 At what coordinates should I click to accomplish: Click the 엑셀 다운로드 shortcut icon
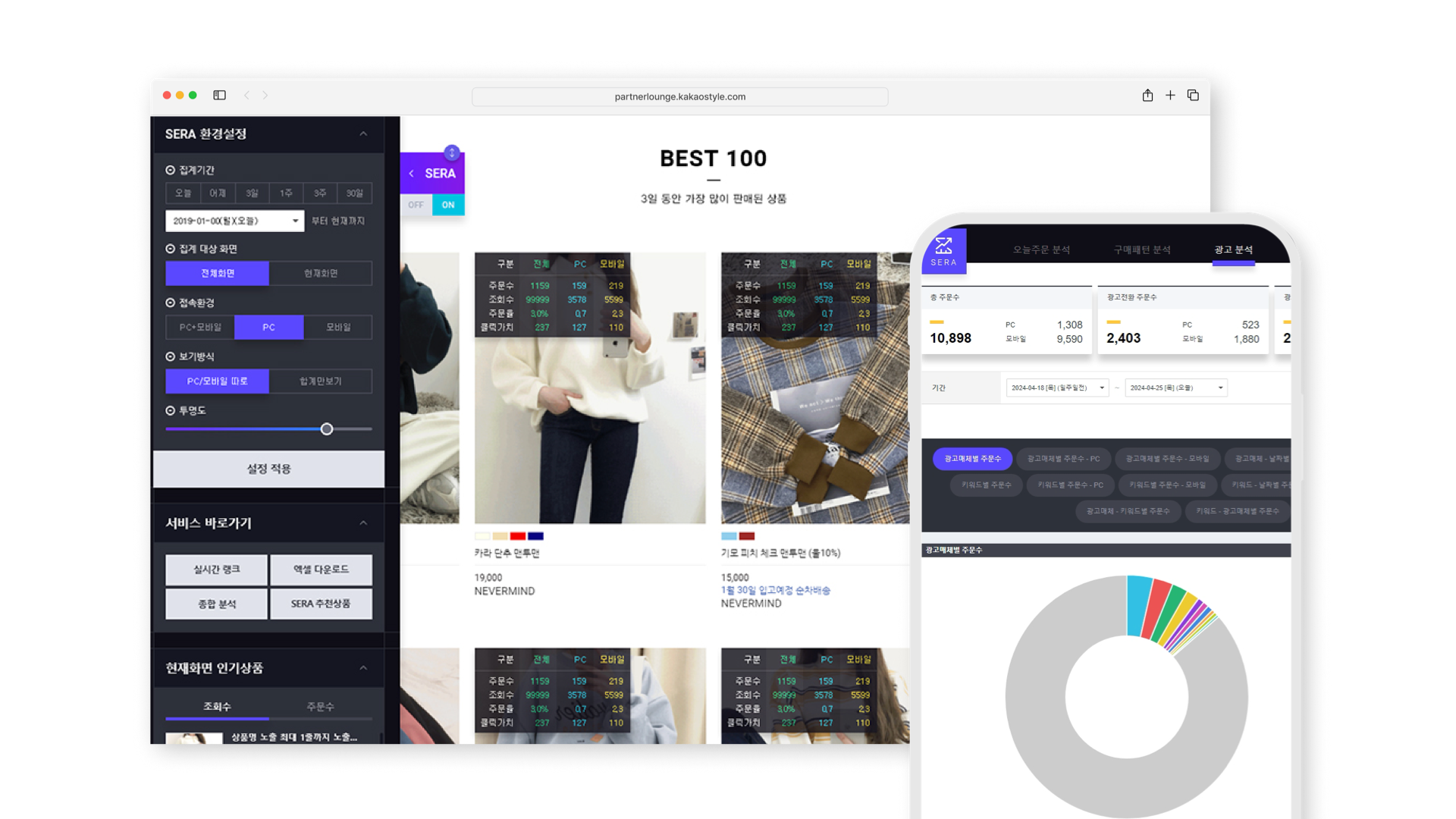[321, 569]
